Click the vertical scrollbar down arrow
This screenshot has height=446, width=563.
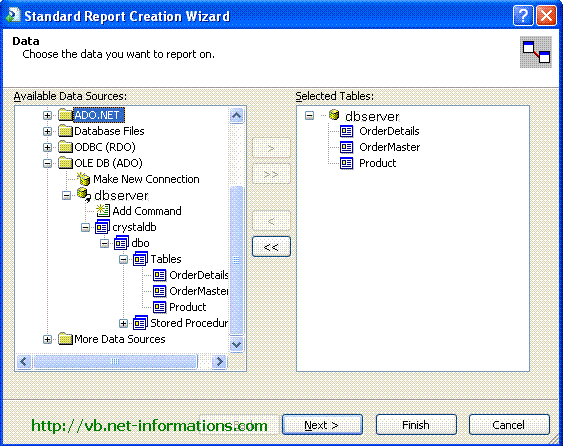(x=236, y=345)
